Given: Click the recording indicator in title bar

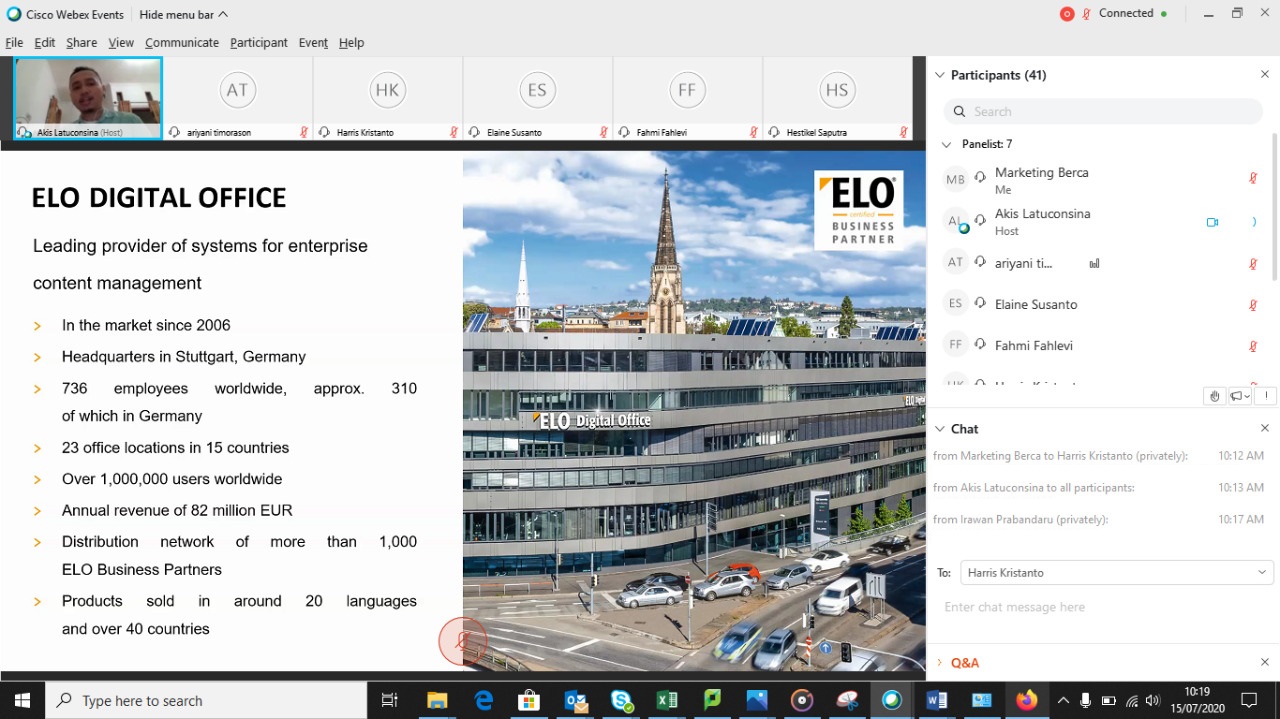Looking at the screenshot, I should (1067, 14).
